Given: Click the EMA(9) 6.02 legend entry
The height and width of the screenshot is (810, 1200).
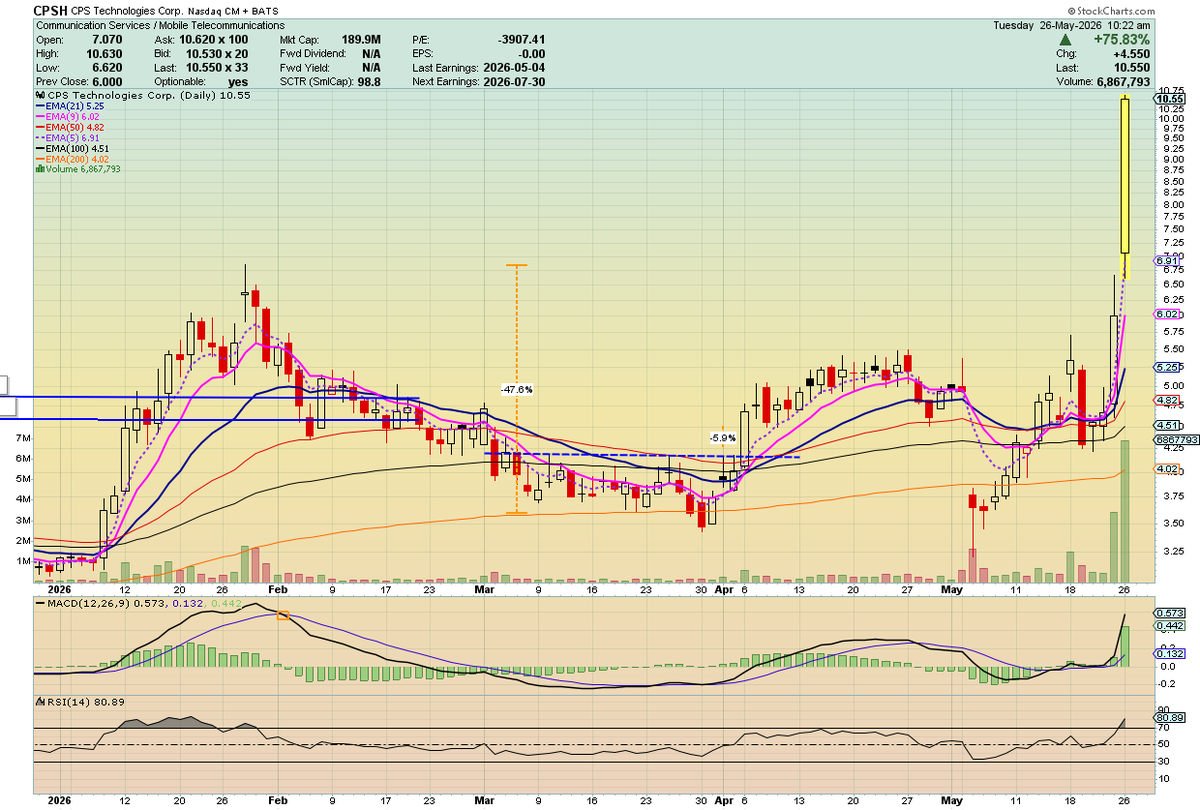Looking at the screenshot, I should coord(66,115).
